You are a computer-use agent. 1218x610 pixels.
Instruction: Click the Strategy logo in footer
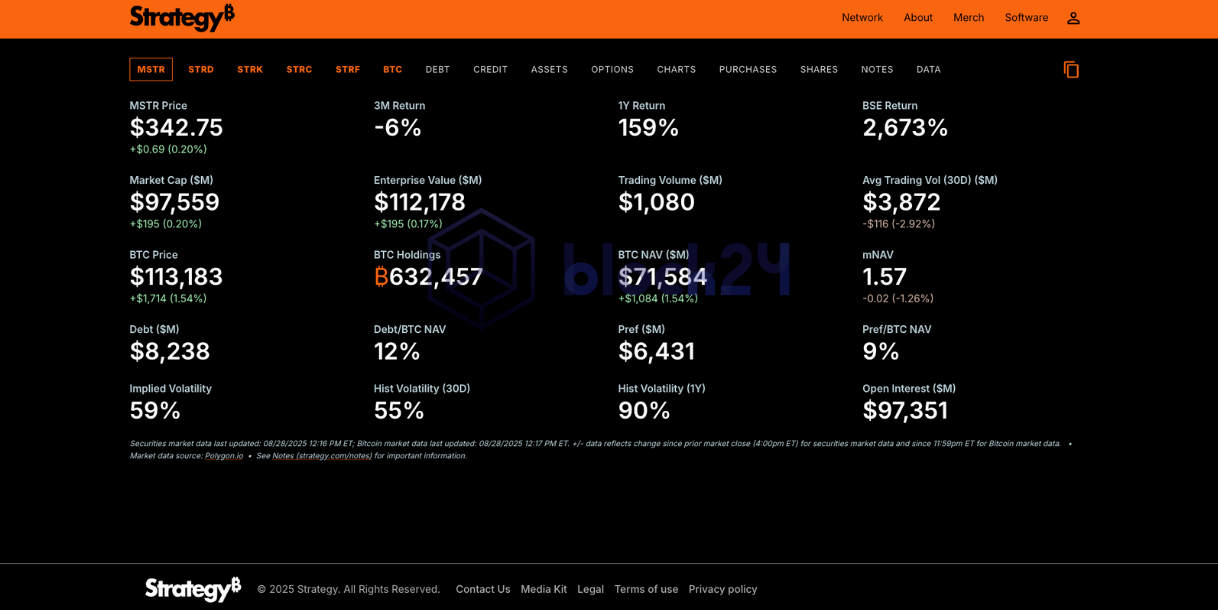click(x=193, y=589)
